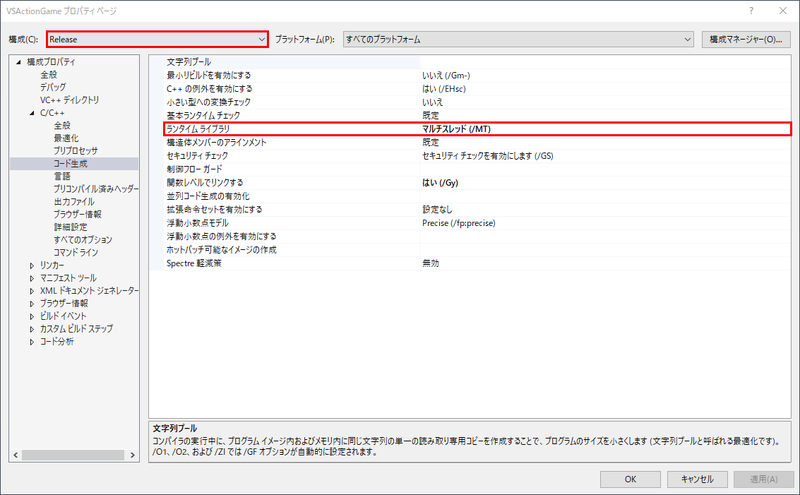Select 全般 under 構成プロパティ
800x495 pixels.
tap(49, 75)
